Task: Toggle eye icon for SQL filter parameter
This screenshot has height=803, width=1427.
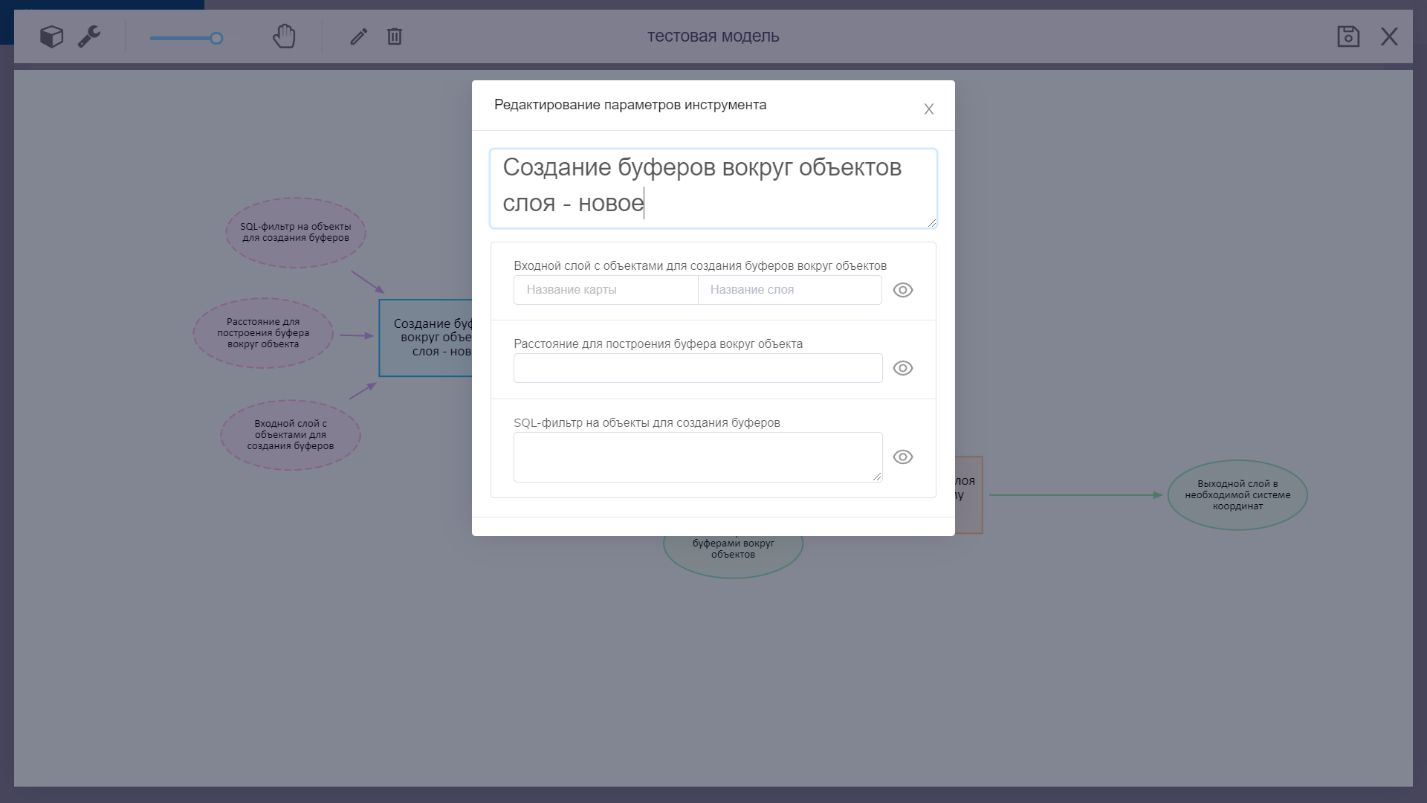Action: tap(903, 457)
